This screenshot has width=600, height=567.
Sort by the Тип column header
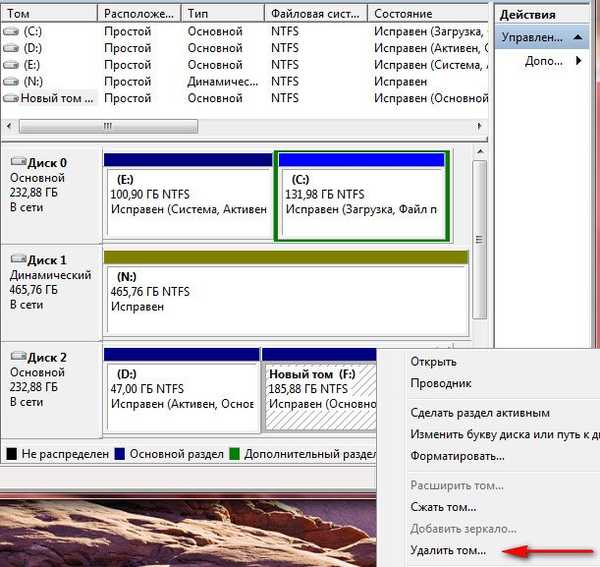click(223, 14)
